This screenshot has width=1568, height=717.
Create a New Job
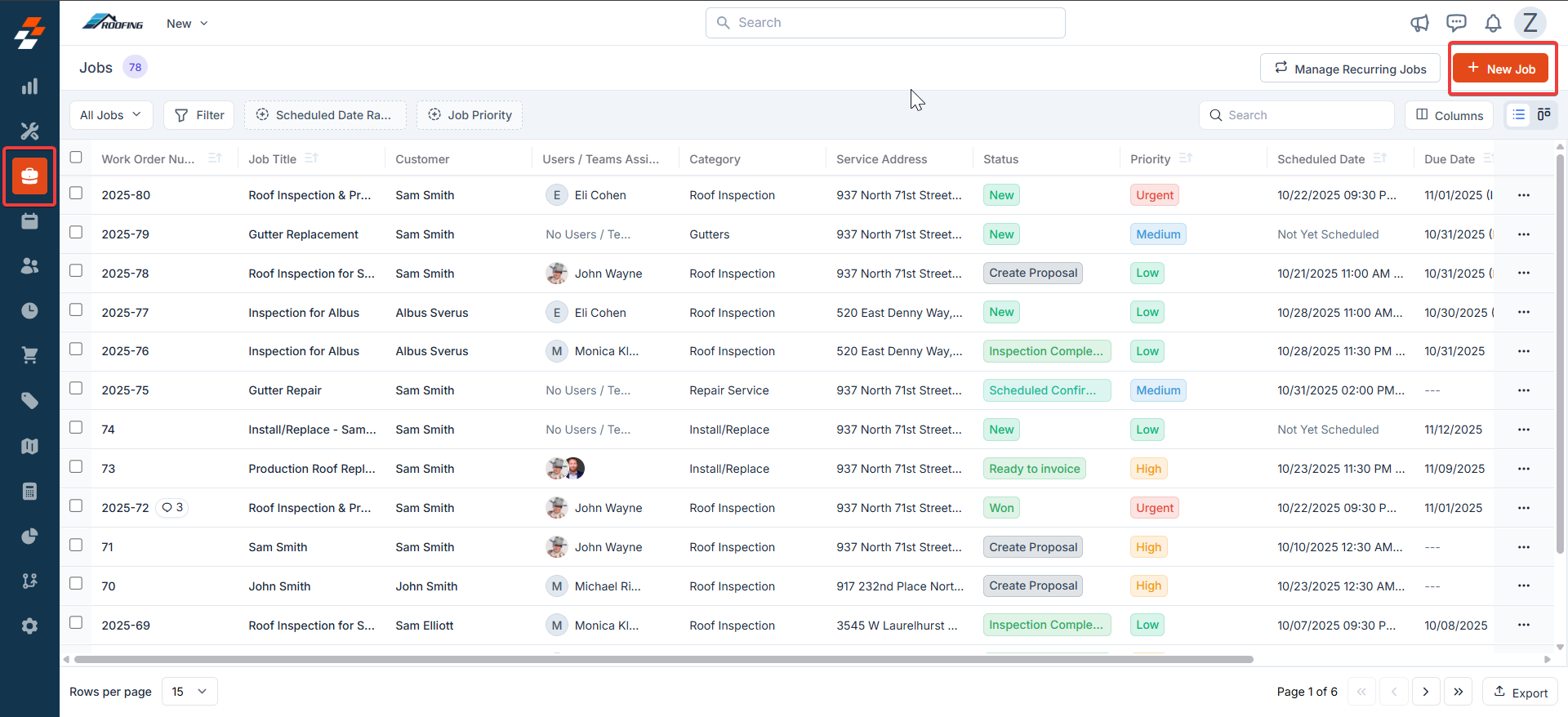[1501, 69]
